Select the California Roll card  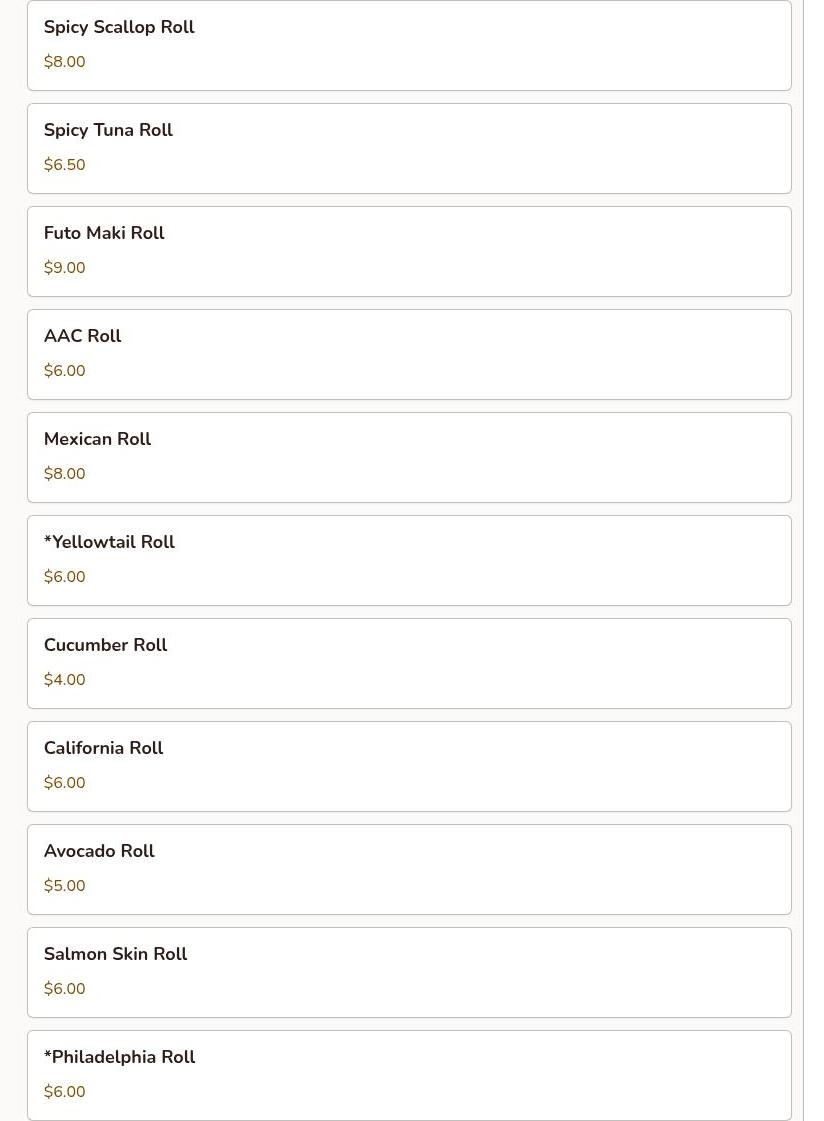[x=409, y=766]
